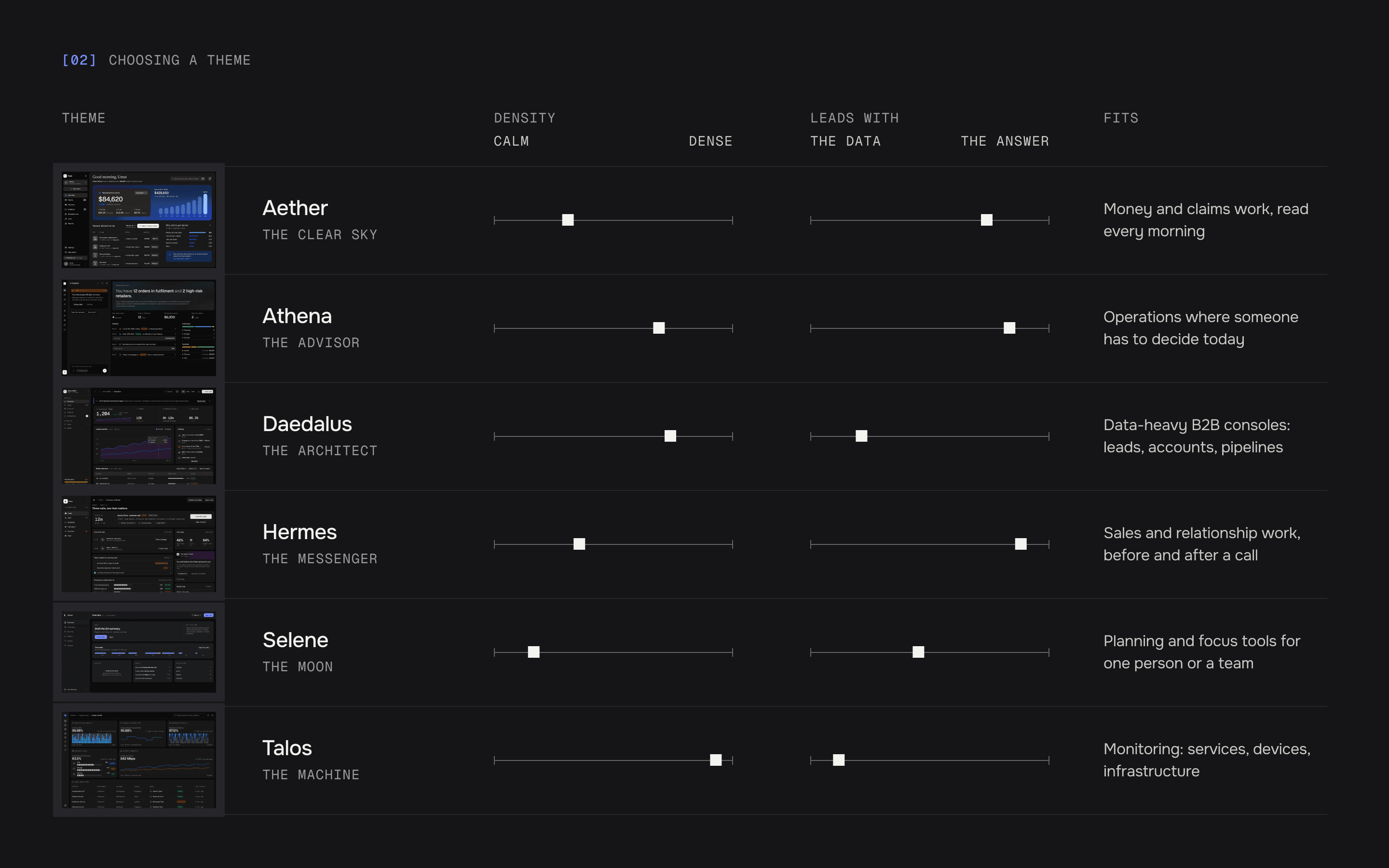
Task: Click the CALM scale label
Action: 511,141
